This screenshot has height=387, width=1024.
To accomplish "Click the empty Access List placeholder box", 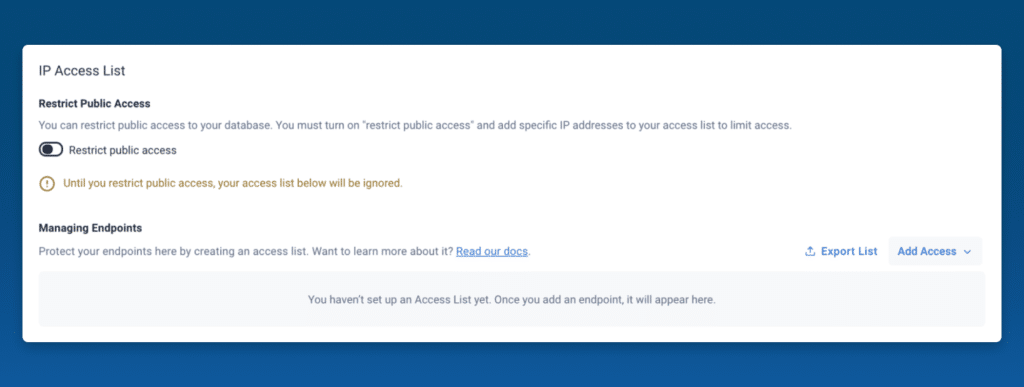I will pyautogui.click(x=511, y=300).
